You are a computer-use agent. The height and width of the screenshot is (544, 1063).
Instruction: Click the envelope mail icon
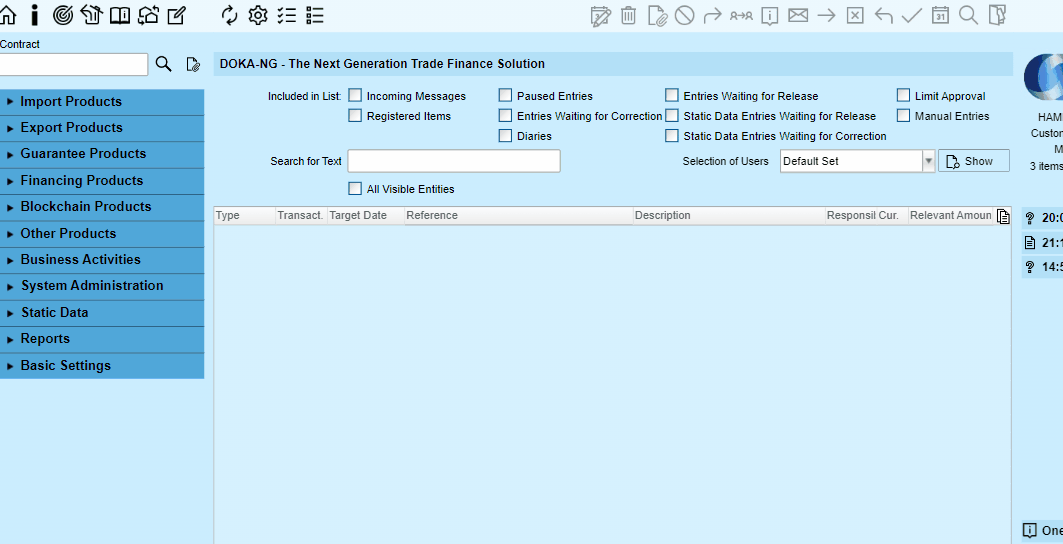798,15
